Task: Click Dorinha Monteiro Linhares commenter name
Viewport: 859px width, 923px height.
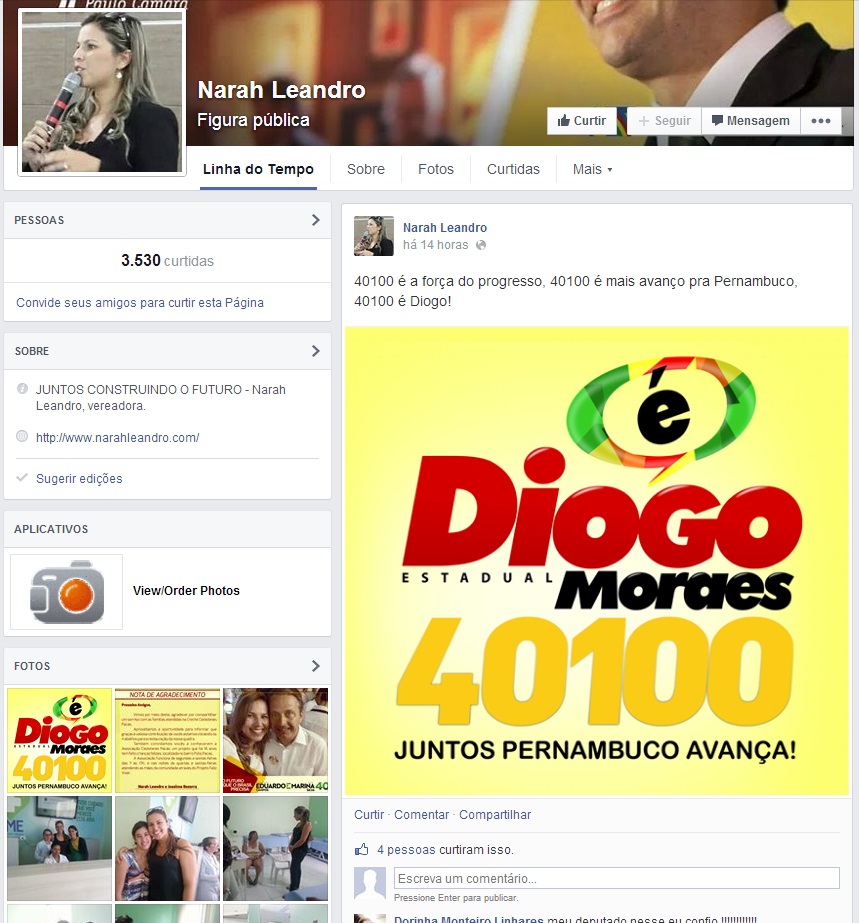Action: point(469,919)
